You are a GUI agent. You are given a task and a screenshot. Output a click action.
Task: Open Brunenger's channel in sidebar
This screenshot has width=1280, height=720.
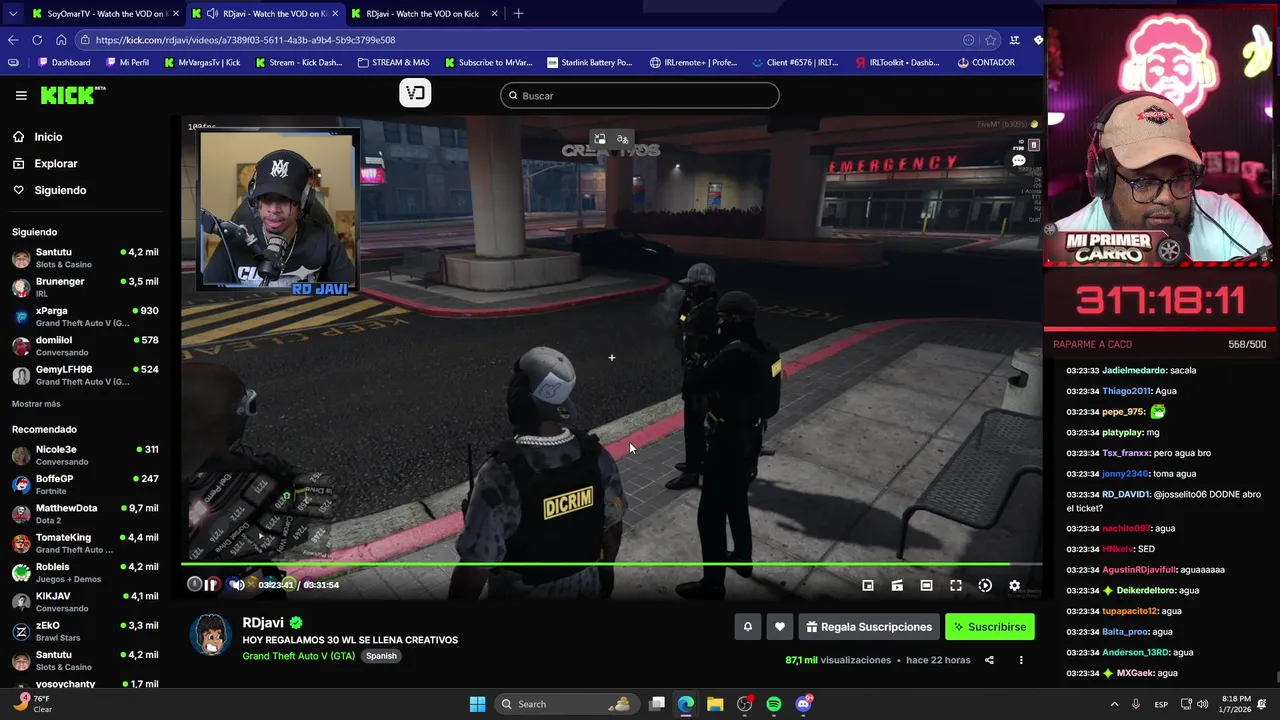pos(85,287)
